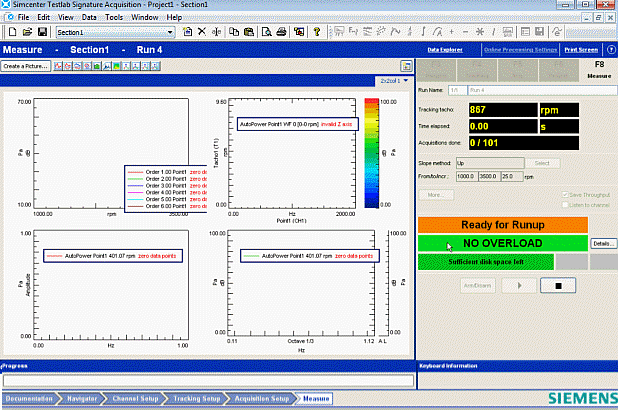Viewport: 618px width, 410px height.
Task: Open the Tools menu
Action: coord(115,18)
